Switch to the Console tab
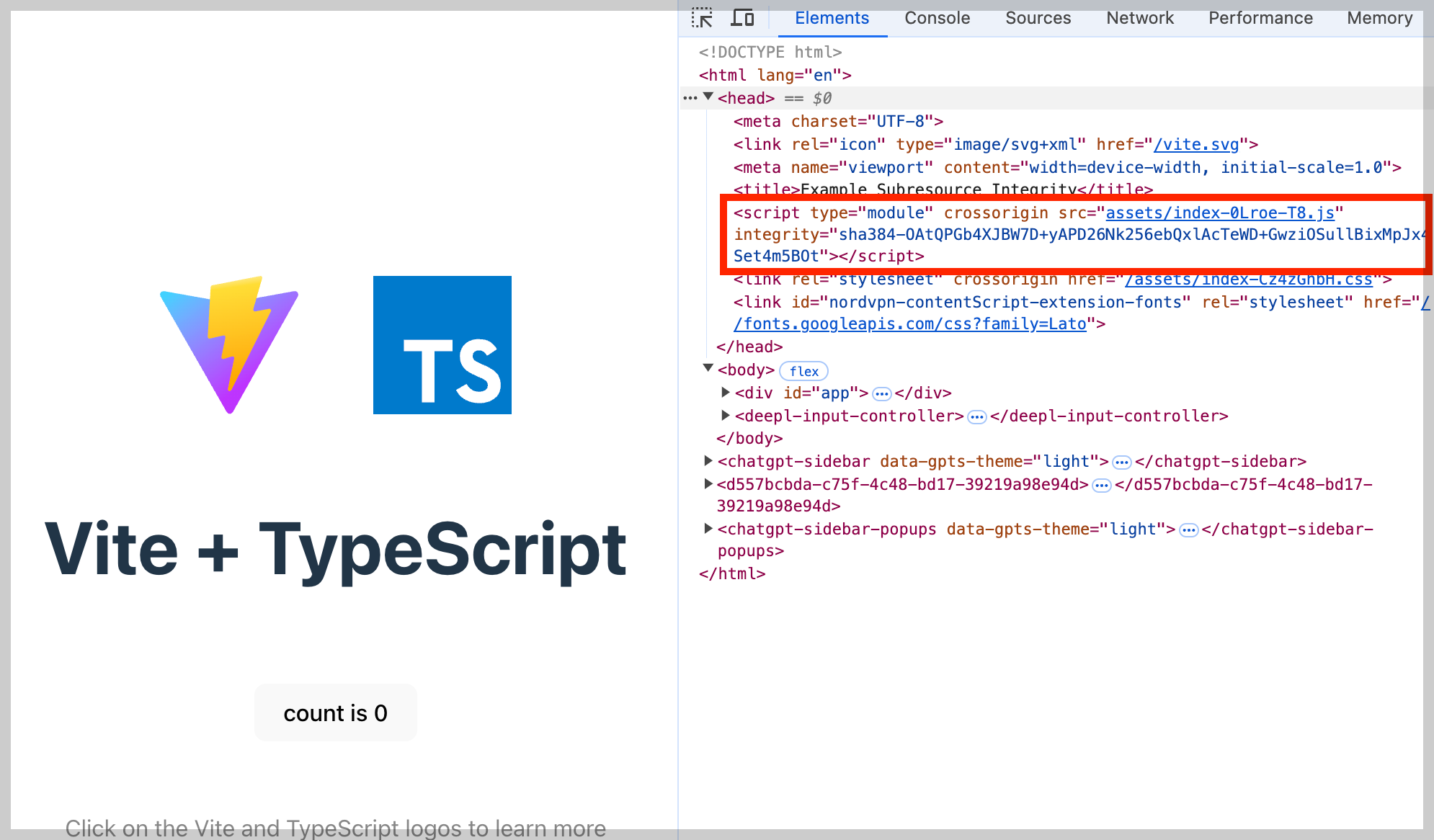The width and height of the screenshot is (1434, 840). [x=937, y=18]
